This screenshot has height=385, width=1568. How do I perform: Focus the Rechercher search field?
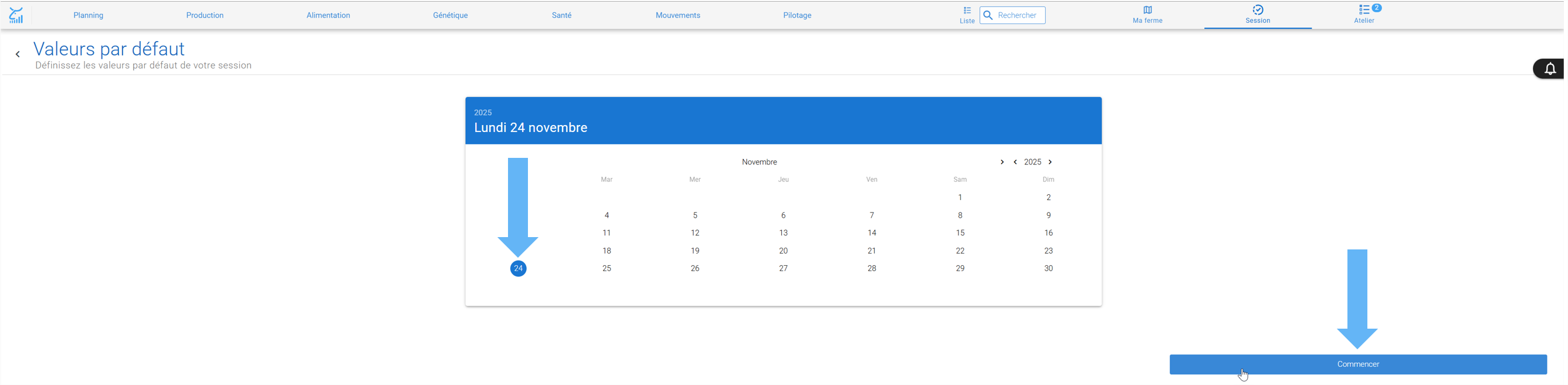click(1012, 15)
